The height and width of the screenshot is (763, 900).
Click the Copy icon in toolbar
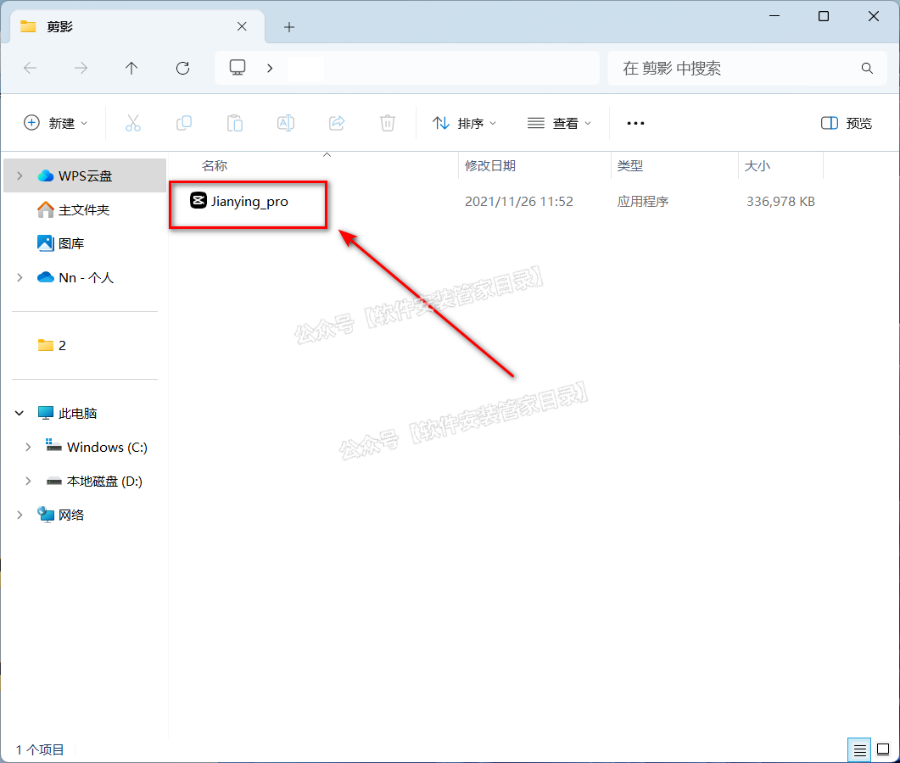click(x=184, y=123)
